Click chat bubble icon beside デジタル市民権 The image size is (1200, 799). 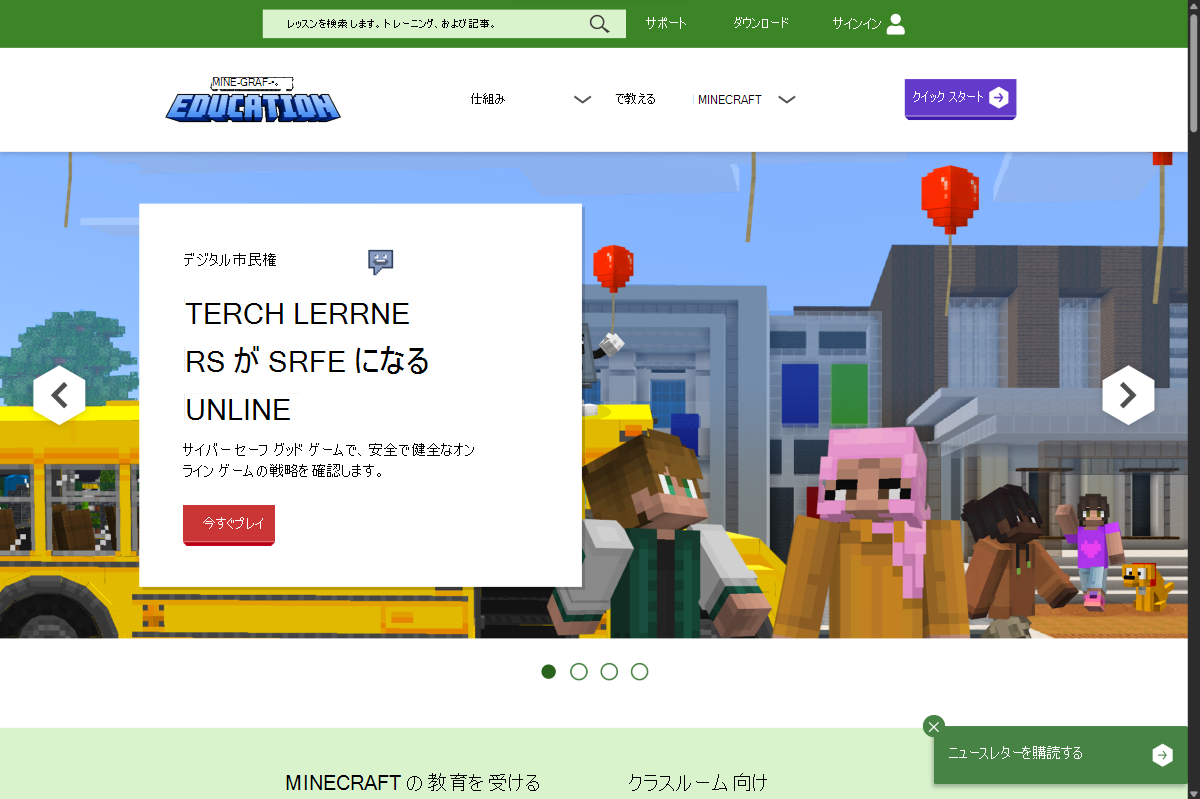point(380,262)
